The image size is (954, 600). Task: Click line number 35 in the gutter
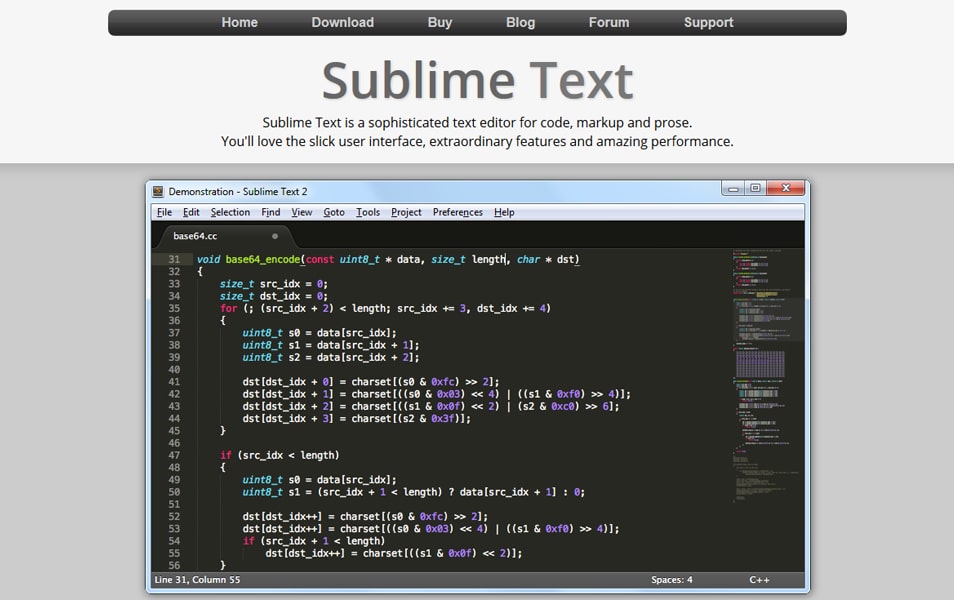174,309
